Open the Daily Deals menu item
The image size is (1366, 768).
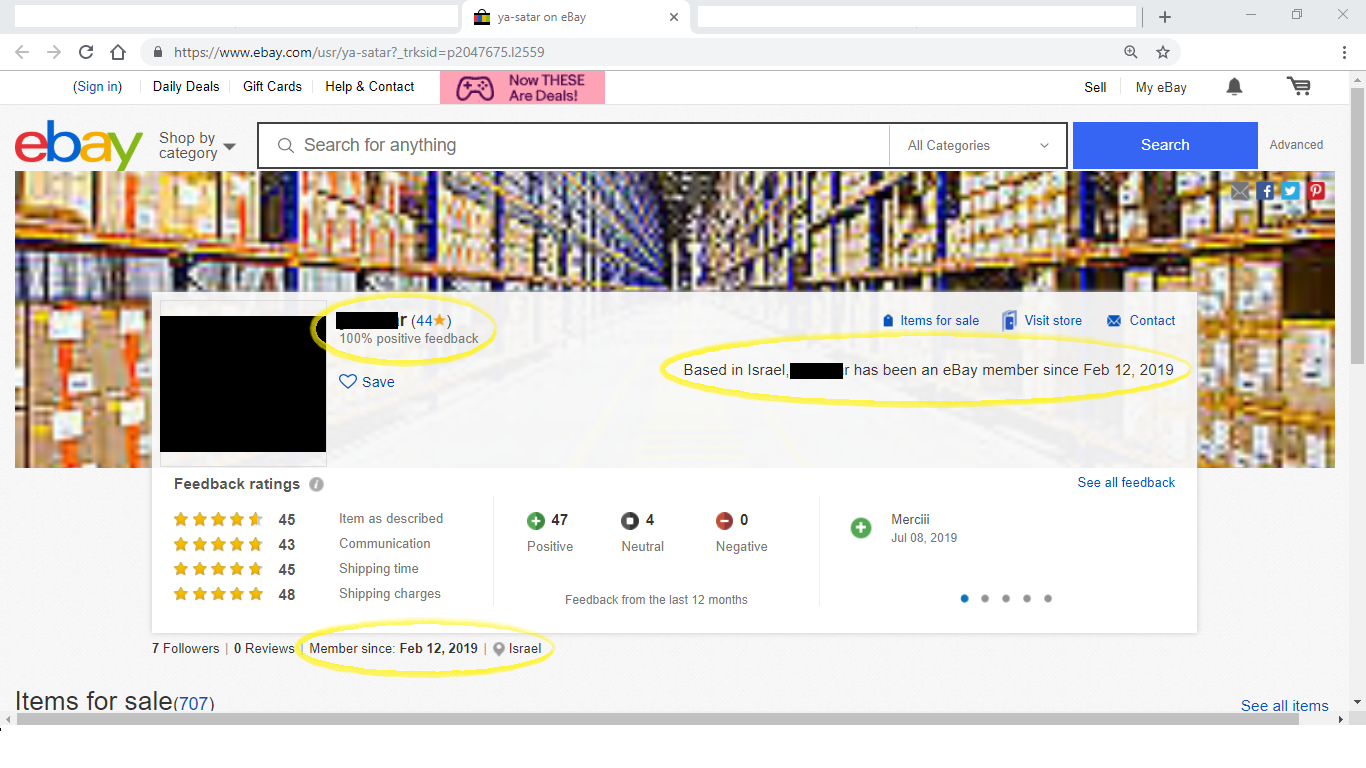coord(186,87)
